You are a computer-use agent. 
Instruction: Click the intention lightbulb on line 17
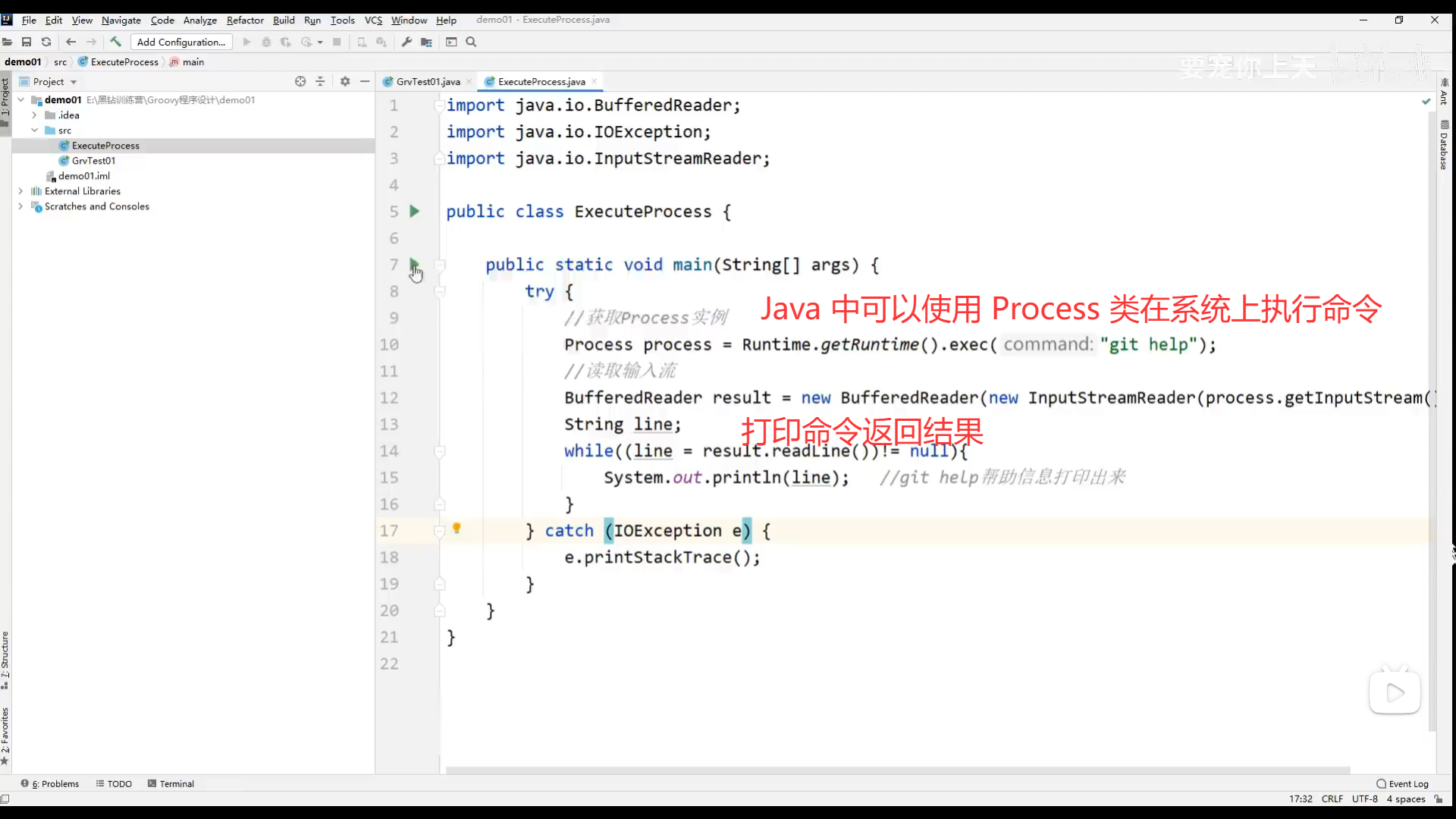pyautogui.click(x=457, y=529)
